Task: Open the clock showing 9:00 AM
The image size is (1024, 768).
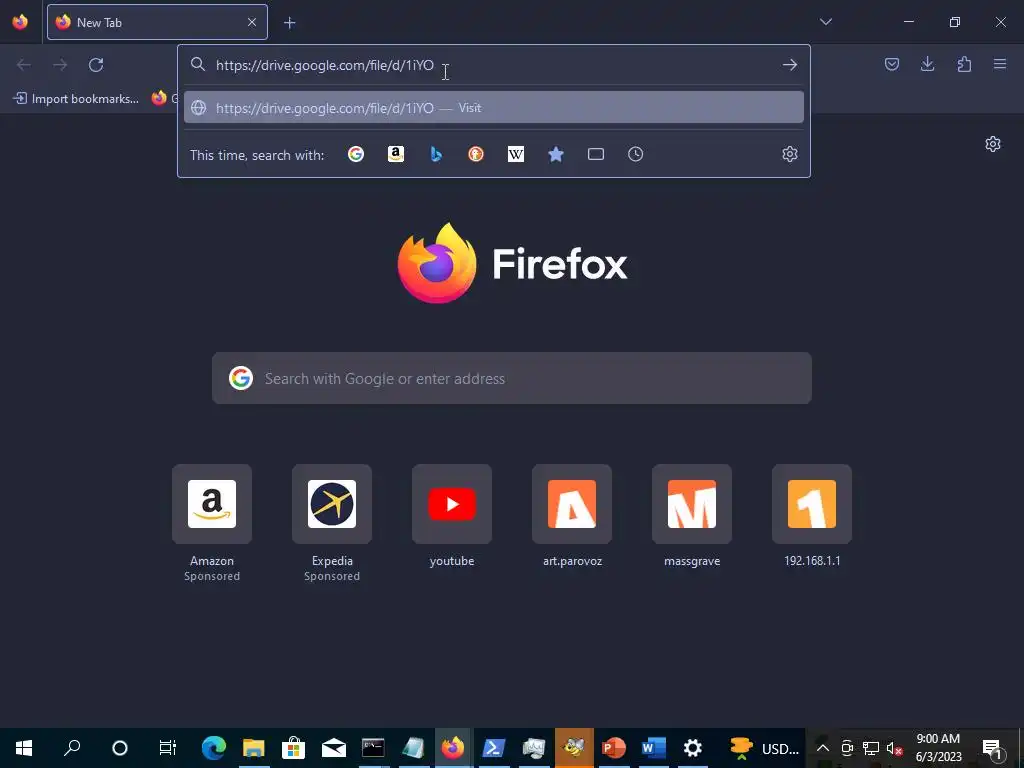Action: pyautogui.click(x=938, y=748)
